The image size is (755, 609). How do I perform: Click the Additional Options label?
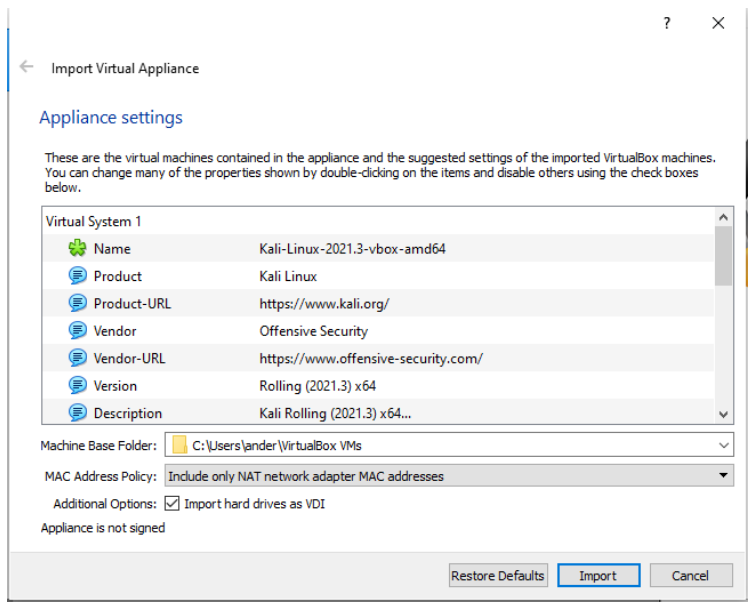[105, 504]
